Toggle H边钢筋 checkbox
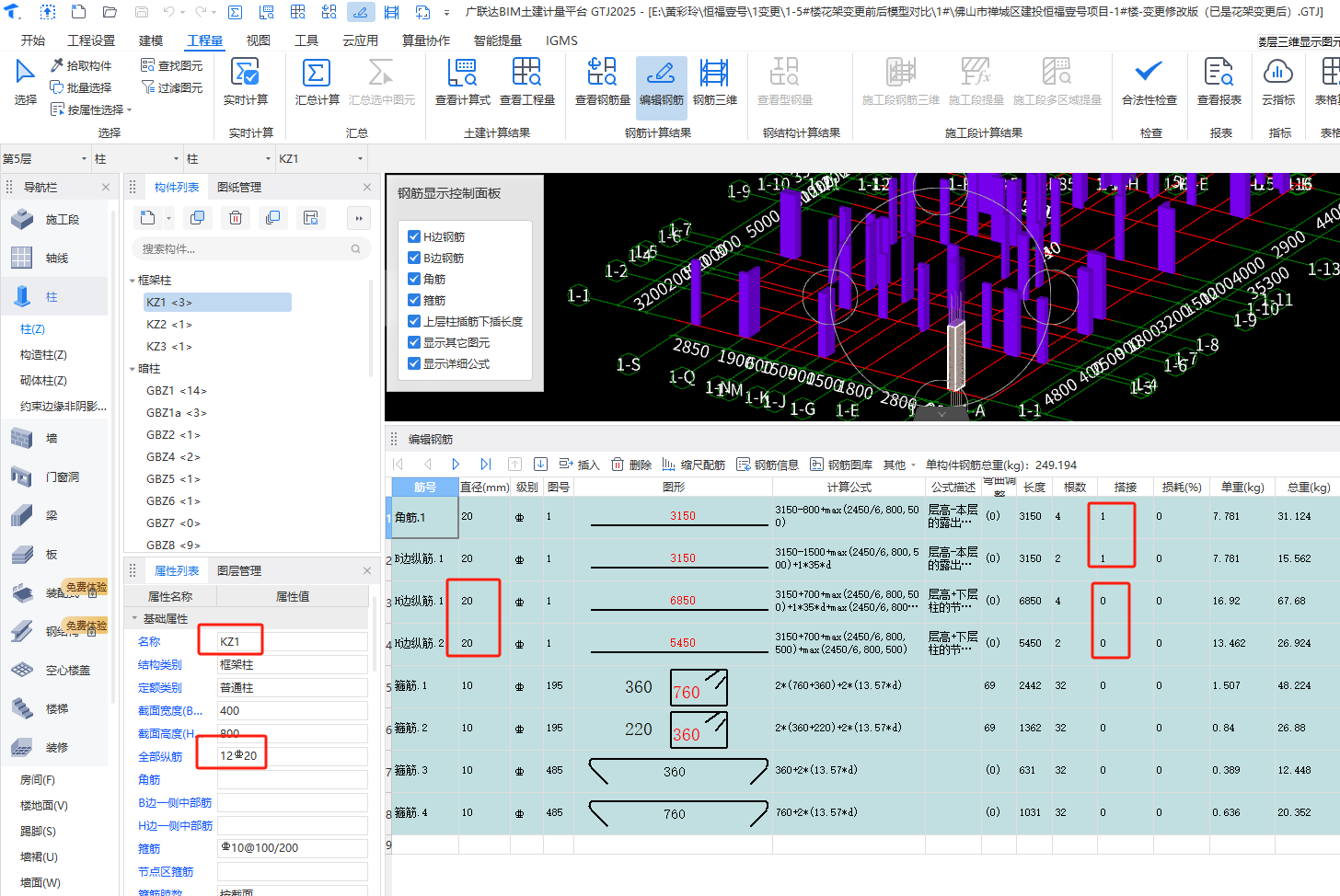Screen dimensions: 1340x896 (x=414, y=236)
